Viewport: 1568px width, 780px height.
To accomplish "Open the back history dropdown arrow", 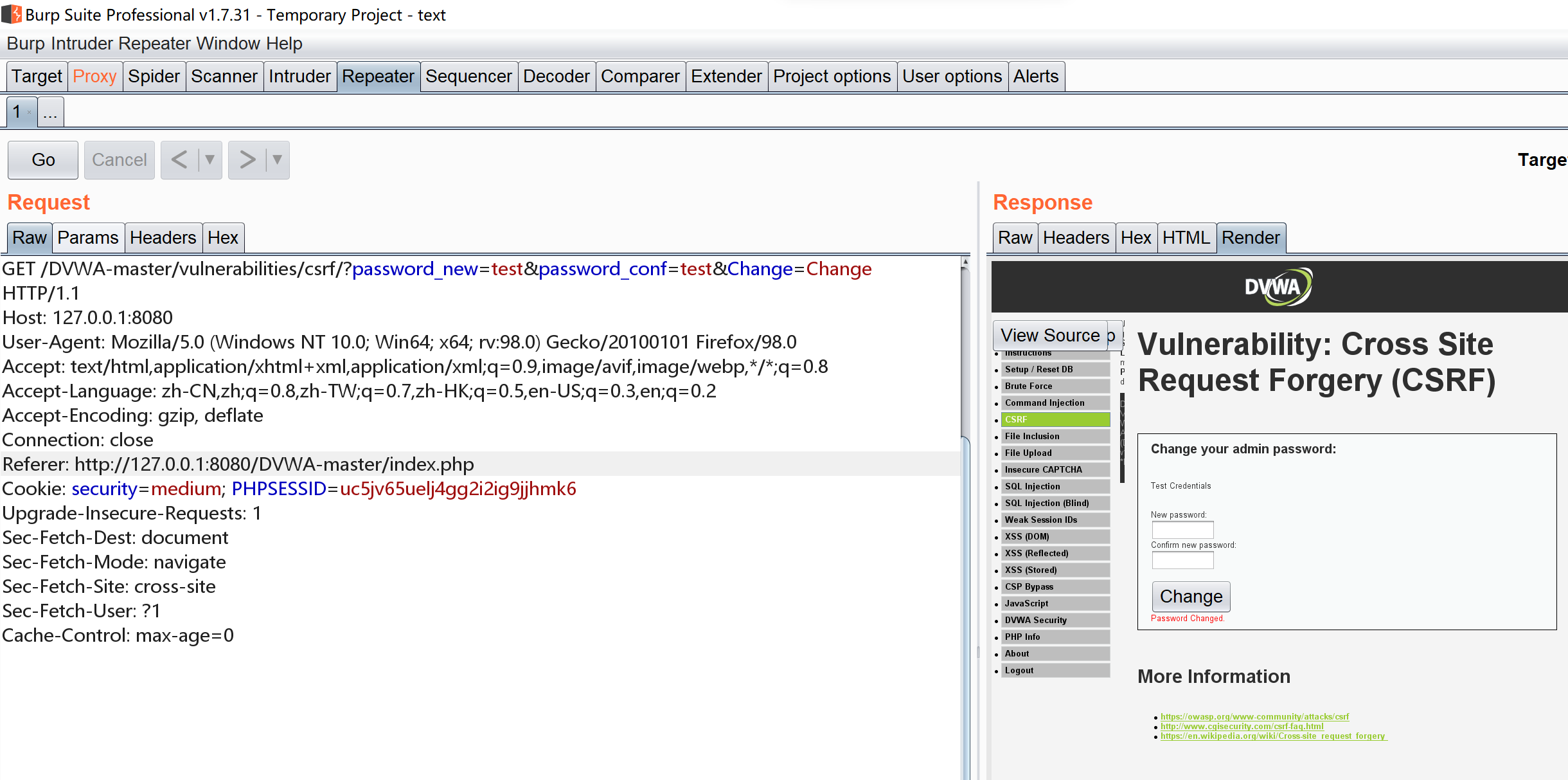I will coord(209,159).
